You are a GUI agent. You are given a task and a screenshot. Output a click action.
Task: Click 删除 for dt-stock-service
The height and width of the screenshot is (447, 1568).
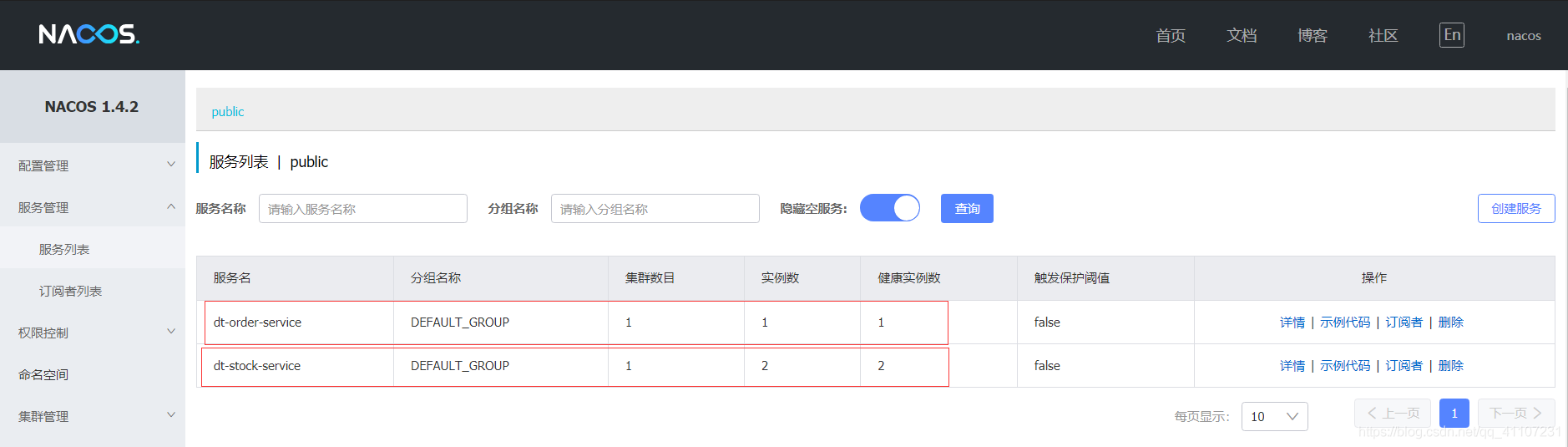pos(1451,366)
